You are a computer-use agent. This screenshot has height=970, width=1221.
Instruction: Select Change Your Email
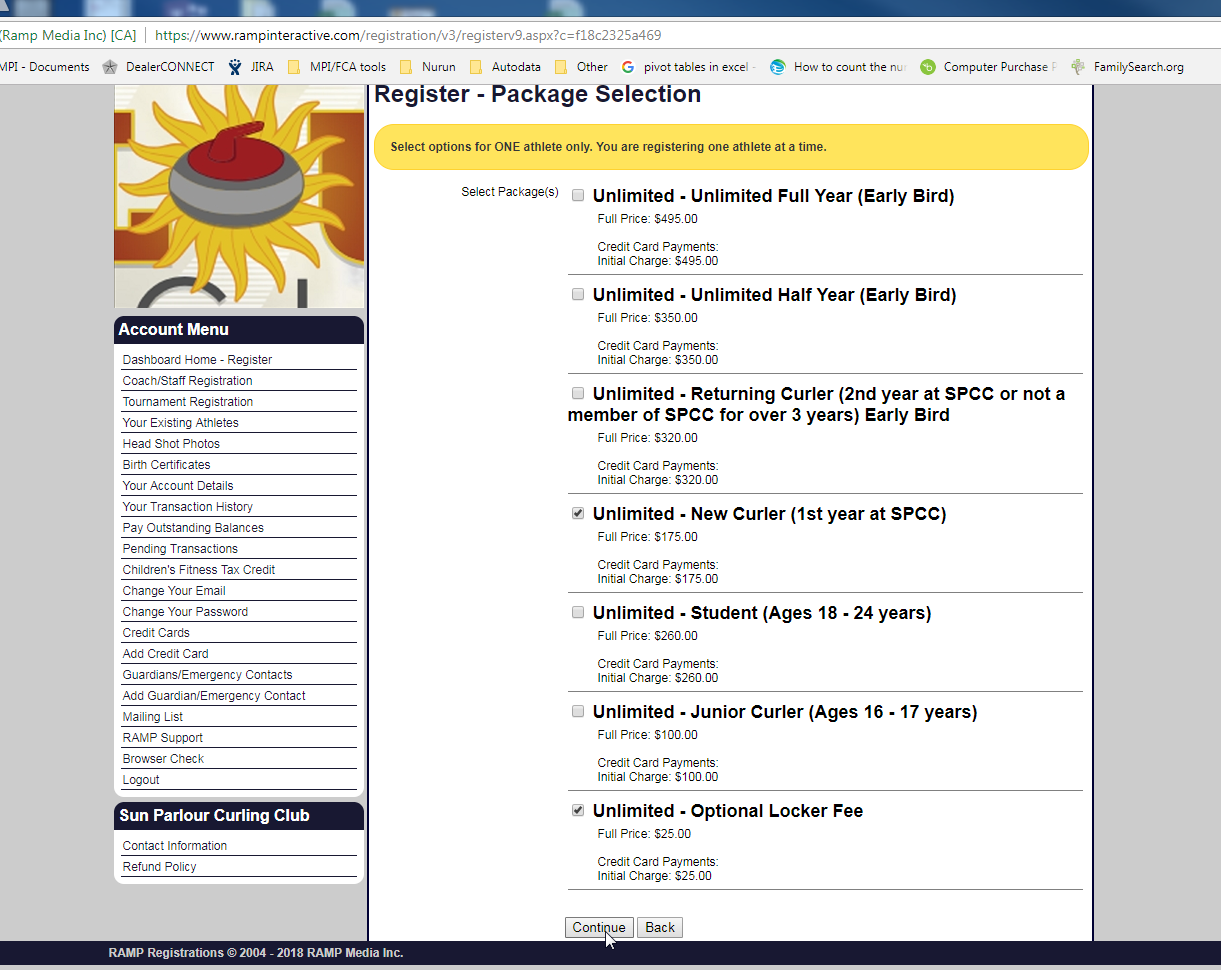click(x=174, y=591)
